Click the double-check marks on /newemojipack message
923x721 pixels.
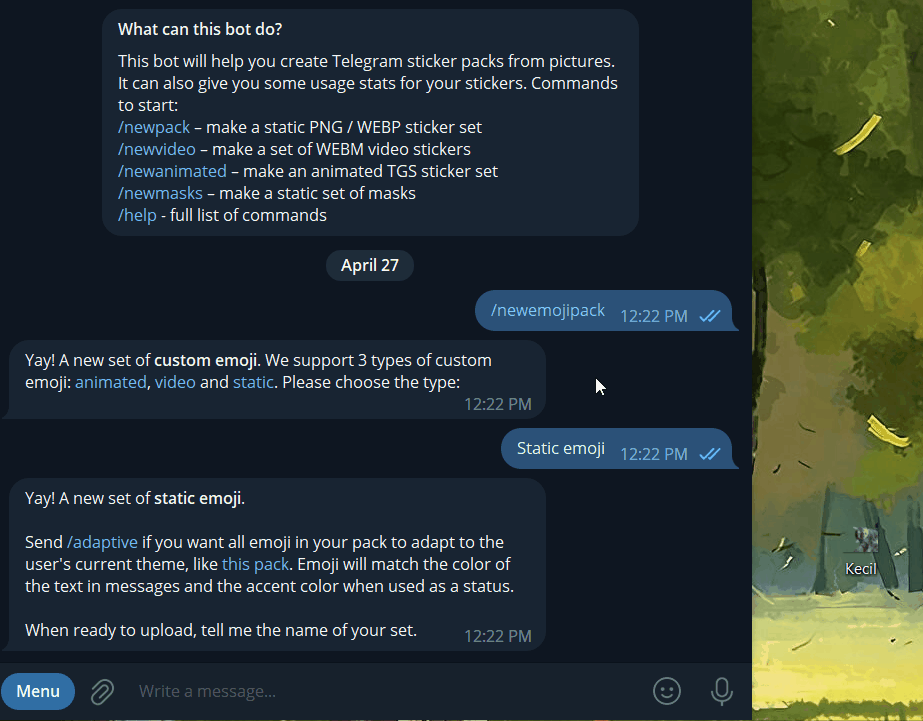tap(710, 316)
